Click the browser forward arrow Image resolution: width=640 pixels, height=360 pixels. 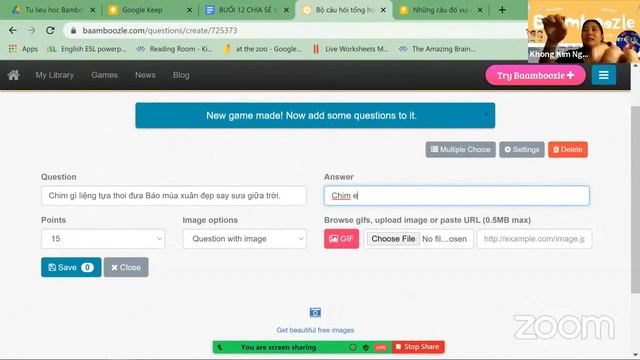pyautogui.click(x=31, y=31)
